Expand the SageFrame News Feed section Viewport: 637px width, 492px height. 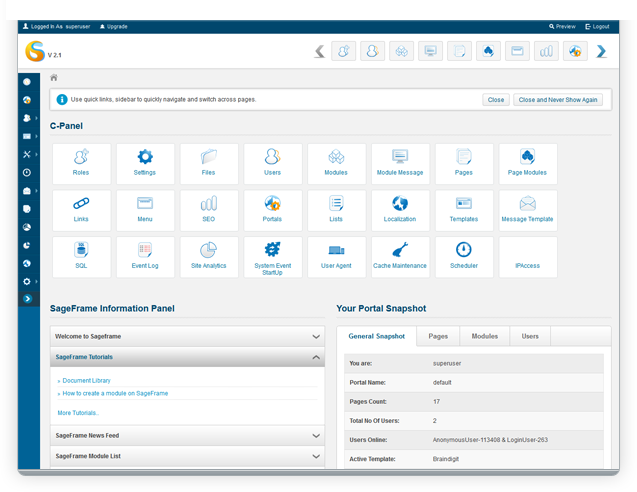[x=187, y=436]
